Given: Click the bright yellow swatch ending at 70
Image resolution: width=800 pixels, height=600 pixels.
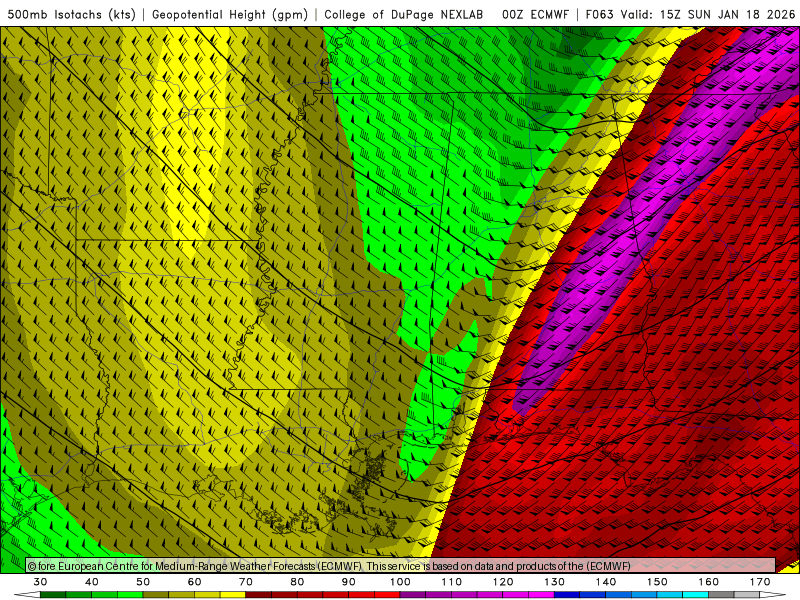Looking at the screenshot, I should pyautogui.click(x=233, y=595).
